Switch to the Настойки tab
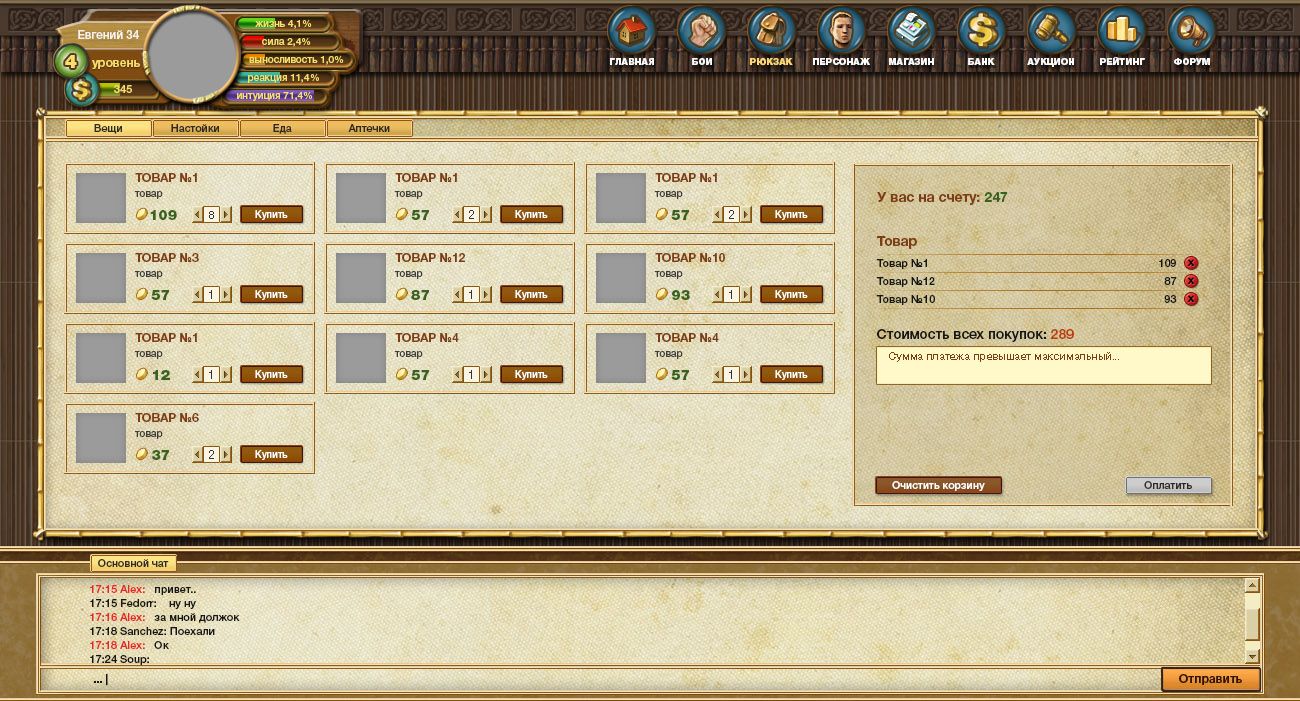This screenshot has height=701, width=1300. pyautogui.click(x=196, y=128)
